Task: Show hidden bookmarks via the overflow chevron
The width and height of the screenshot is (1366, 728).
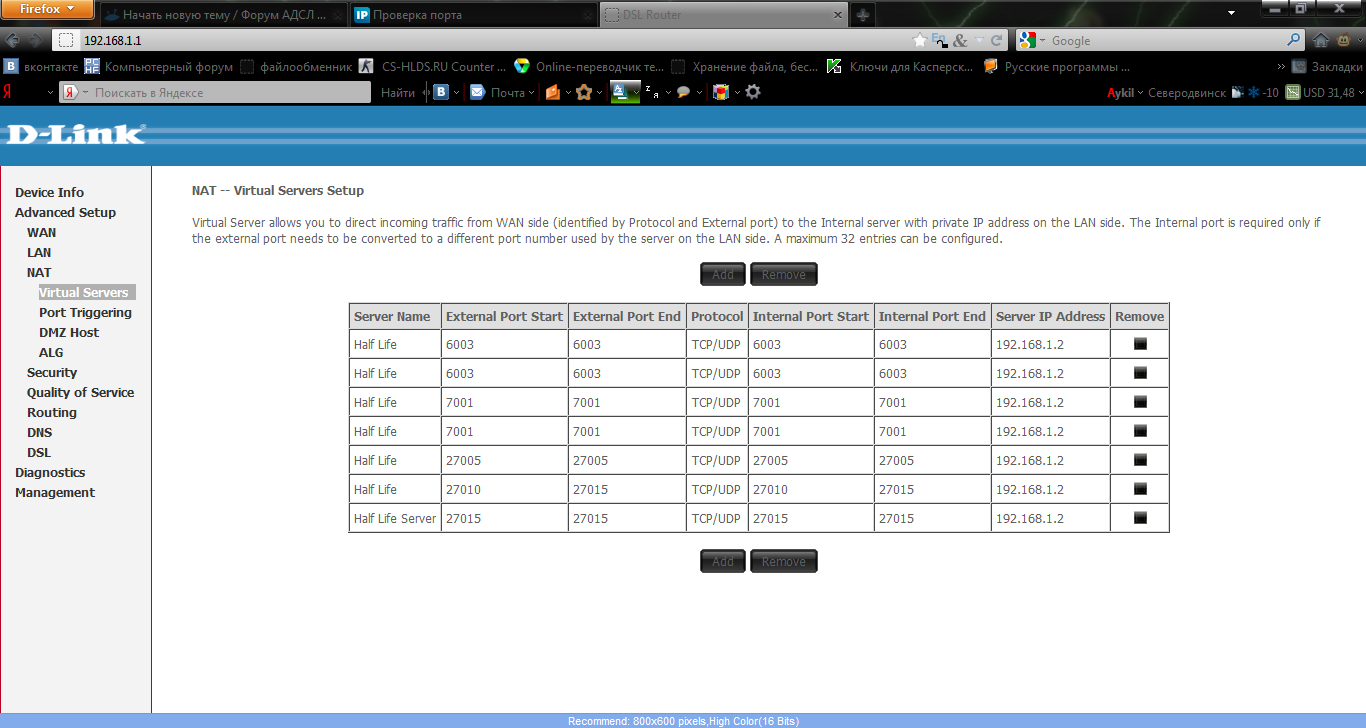Action: click(1281, 67)
